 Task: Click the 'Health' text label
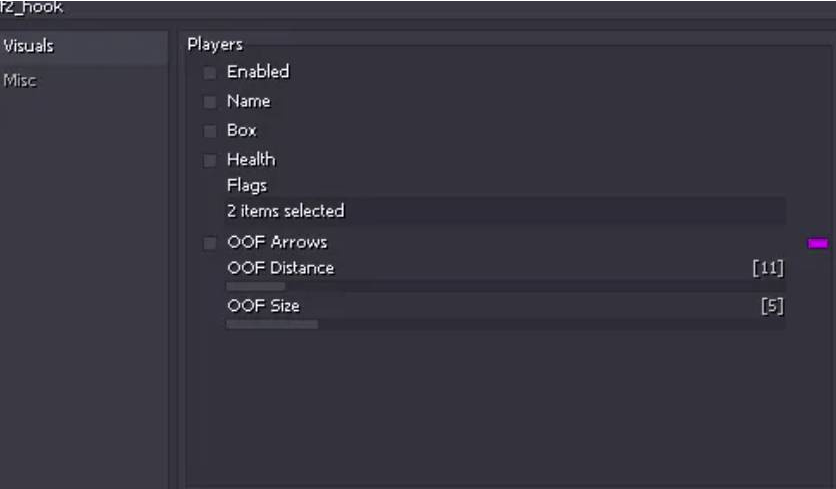pyautogui.click(x=251, y=159)
